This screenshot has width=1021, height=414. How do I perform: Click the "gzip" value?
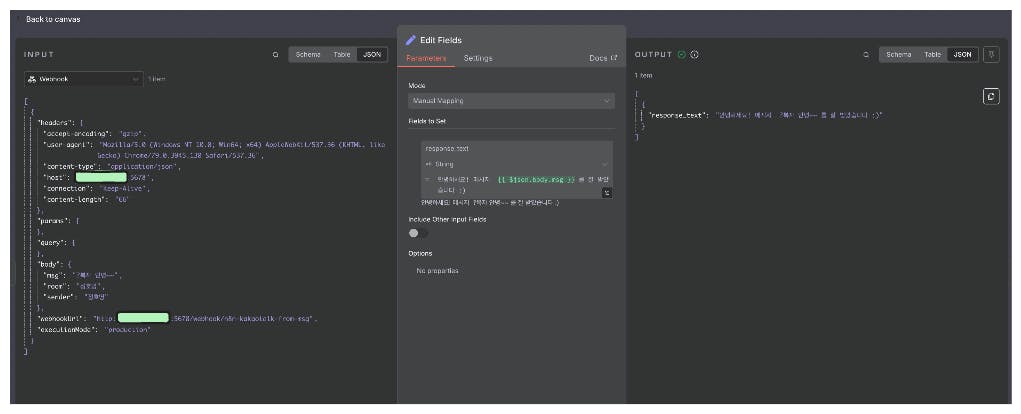tap(132, 133)
